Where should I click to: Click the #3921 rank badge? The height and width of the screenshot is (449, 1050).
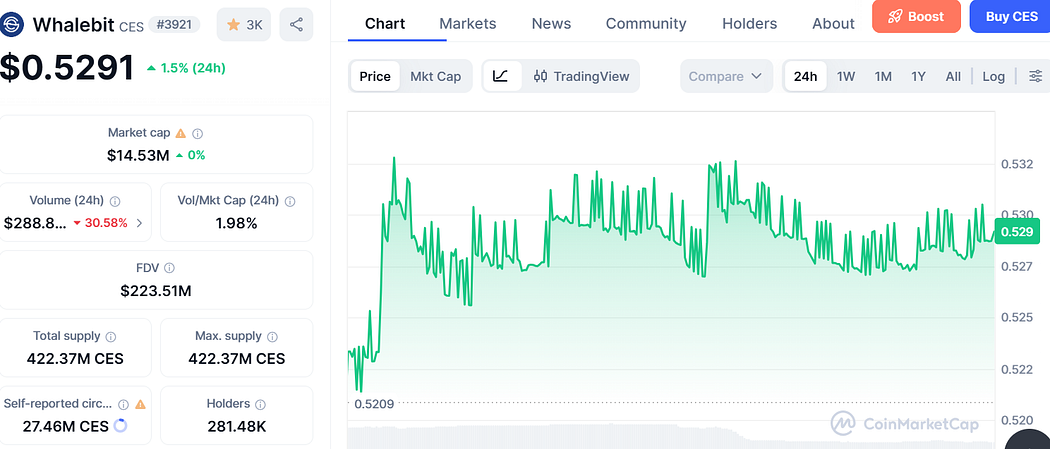pos(174,25)
